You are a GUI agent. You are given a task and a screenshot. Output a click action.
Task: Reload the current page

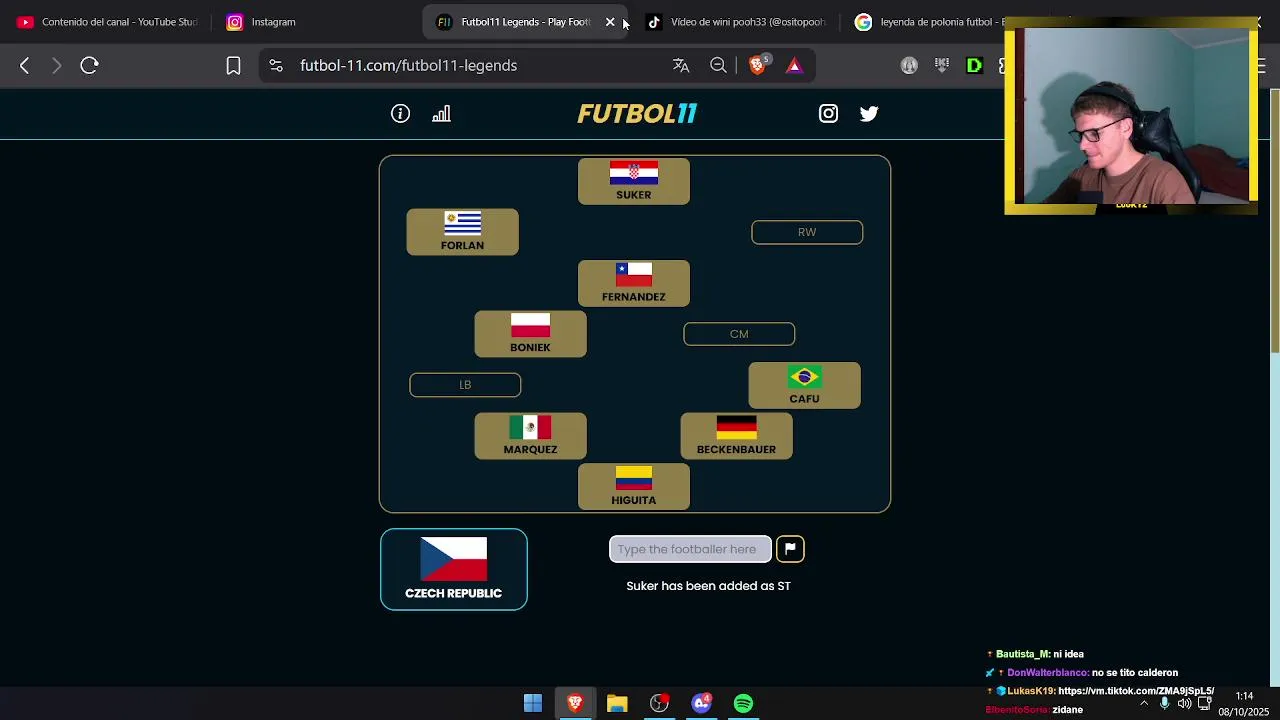(89, 66)
